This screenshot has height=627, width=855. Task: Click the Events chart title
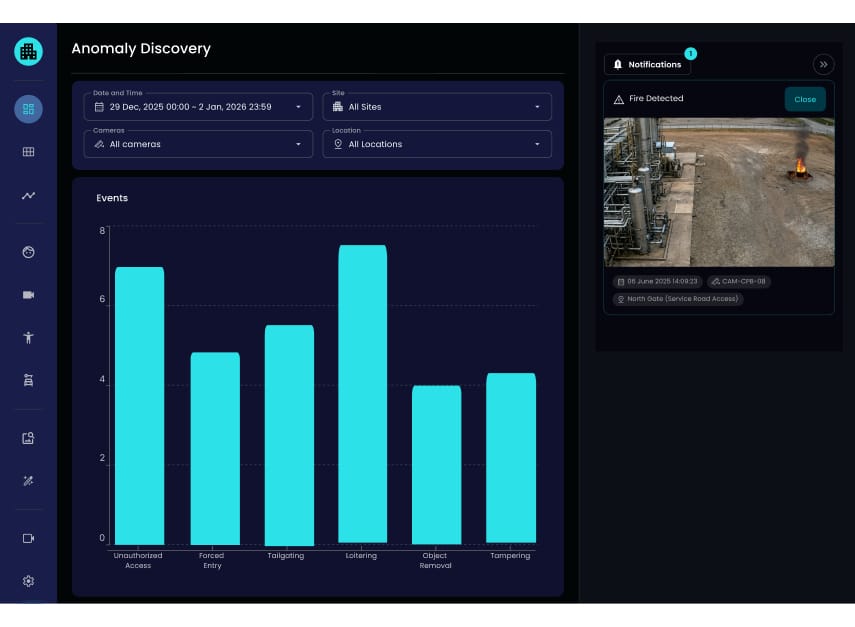point(112,198)
